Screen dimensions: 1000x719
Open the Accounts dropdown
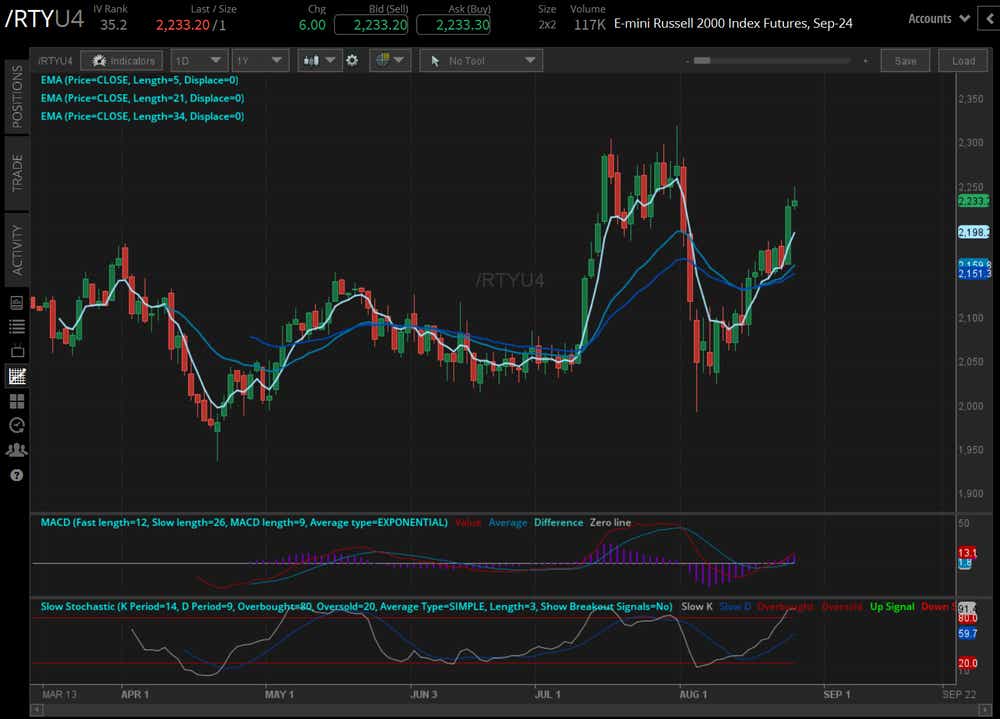tap(939, 19)
